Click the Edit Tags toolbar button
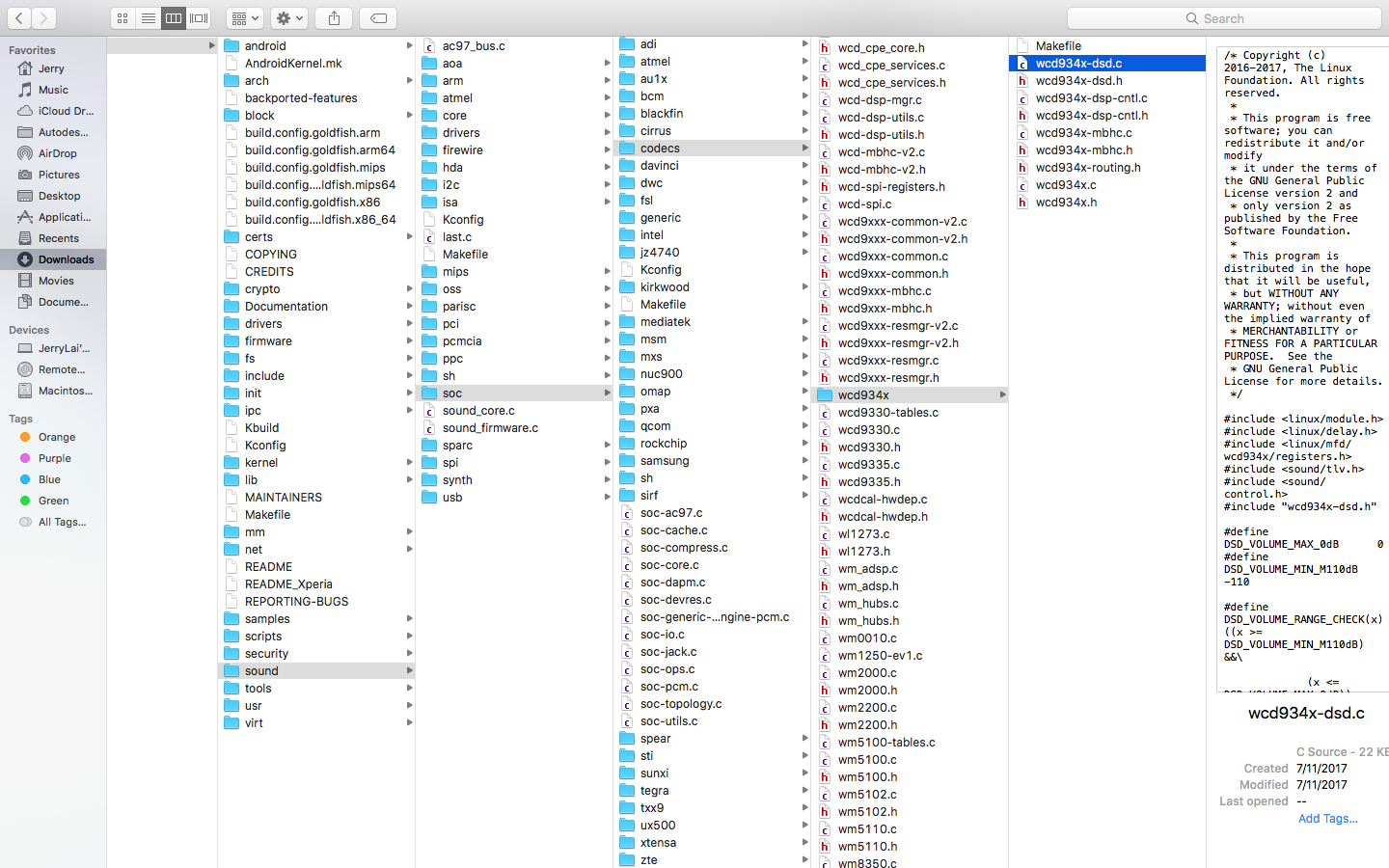Viewport: 1389px width, 868px height. tap(378, 18)
